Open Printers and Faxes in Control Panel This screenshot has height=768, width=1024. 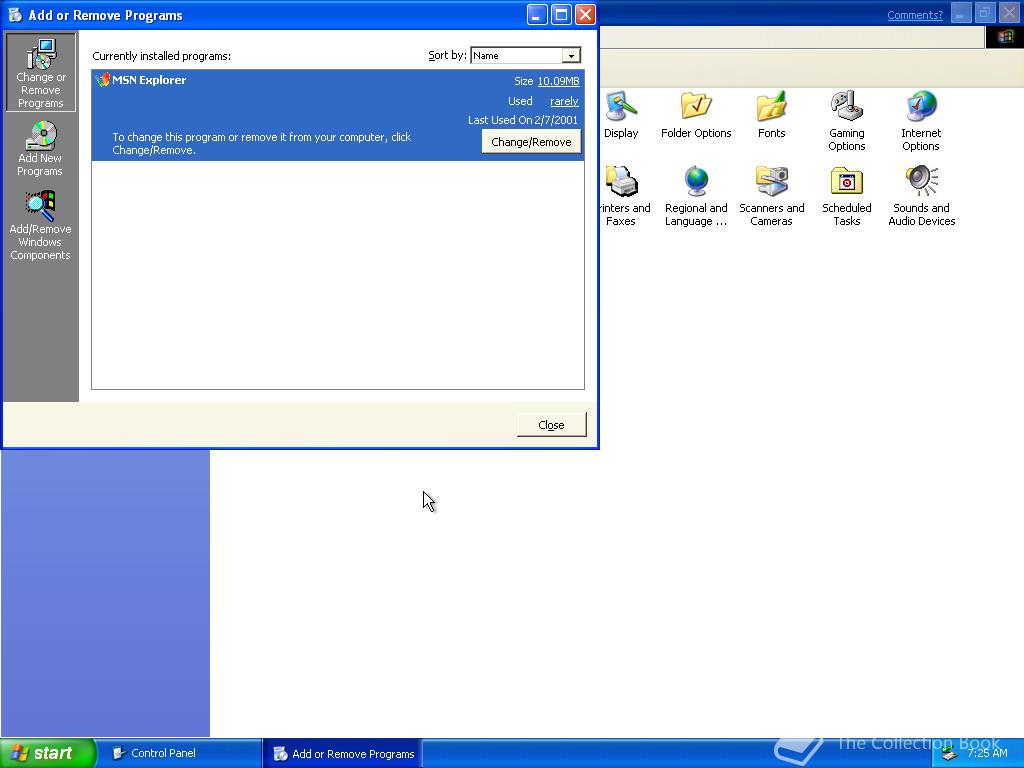pyautogui.click(x=624, y=197)
